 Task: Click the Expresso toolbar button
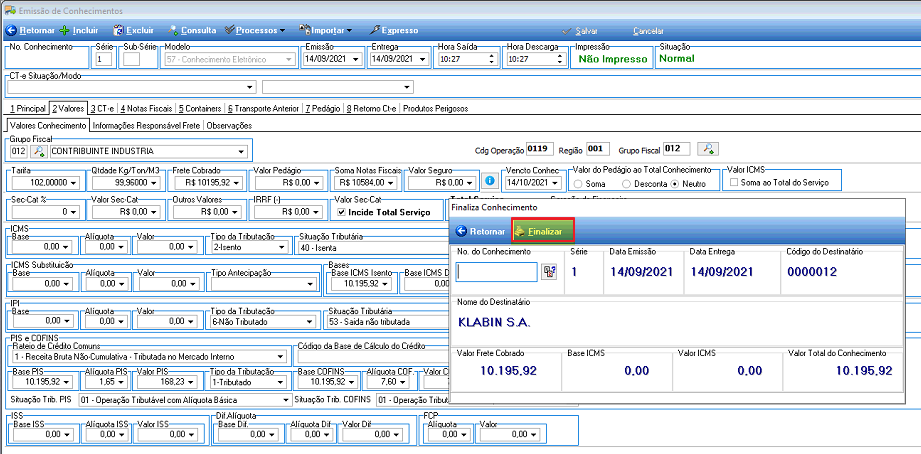coord(394,30)
